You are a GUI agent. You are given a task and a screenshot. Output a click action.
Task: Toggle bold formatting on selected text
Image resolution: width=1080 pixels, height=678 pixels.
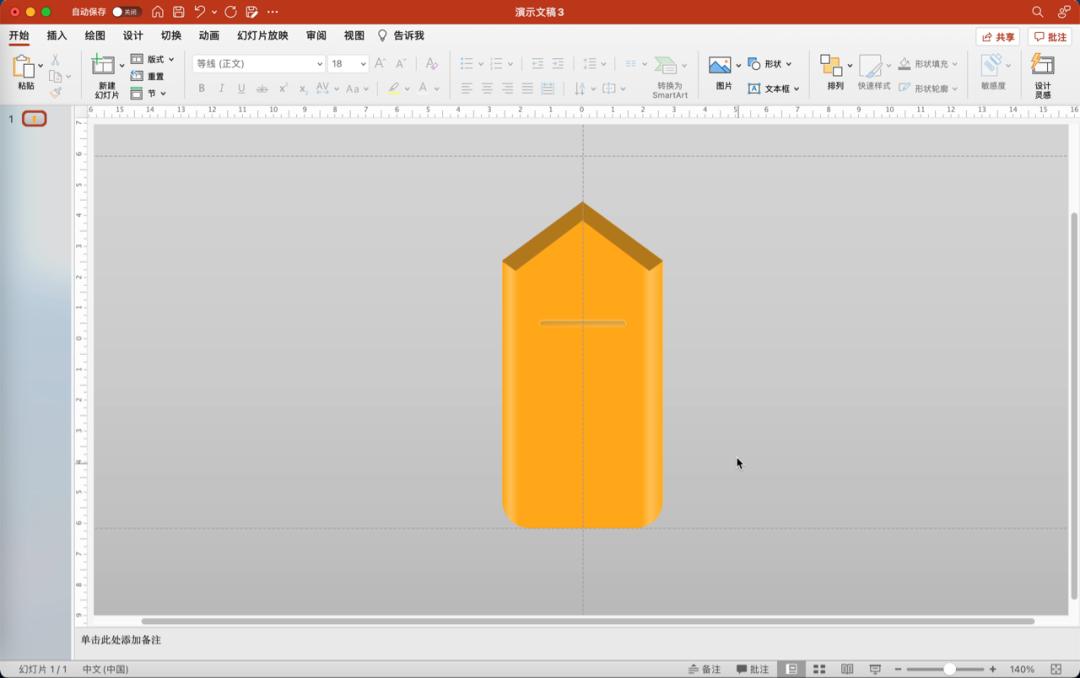click(201, 88)
